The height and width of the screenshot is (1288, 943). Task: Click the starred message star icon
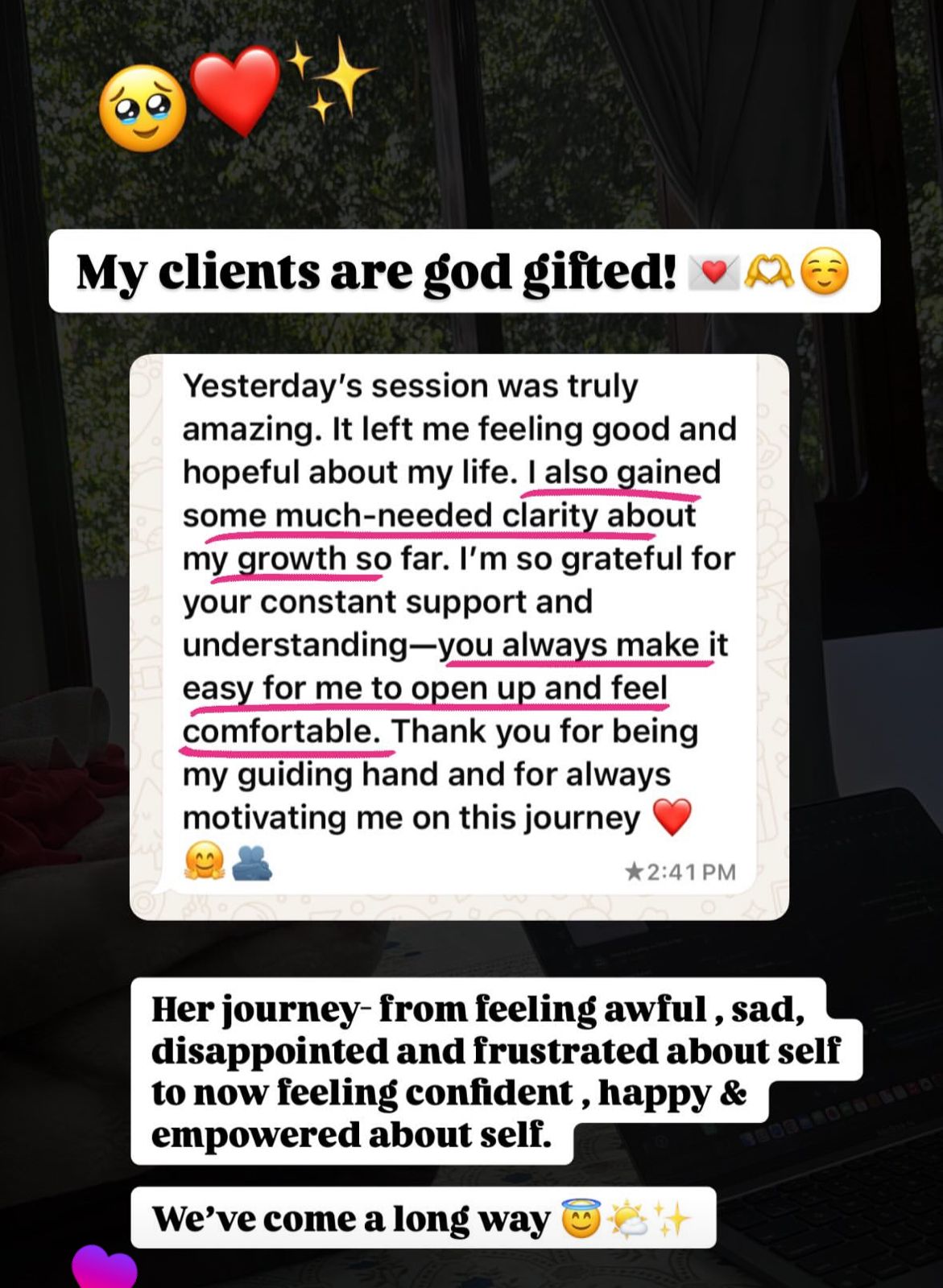634,872
